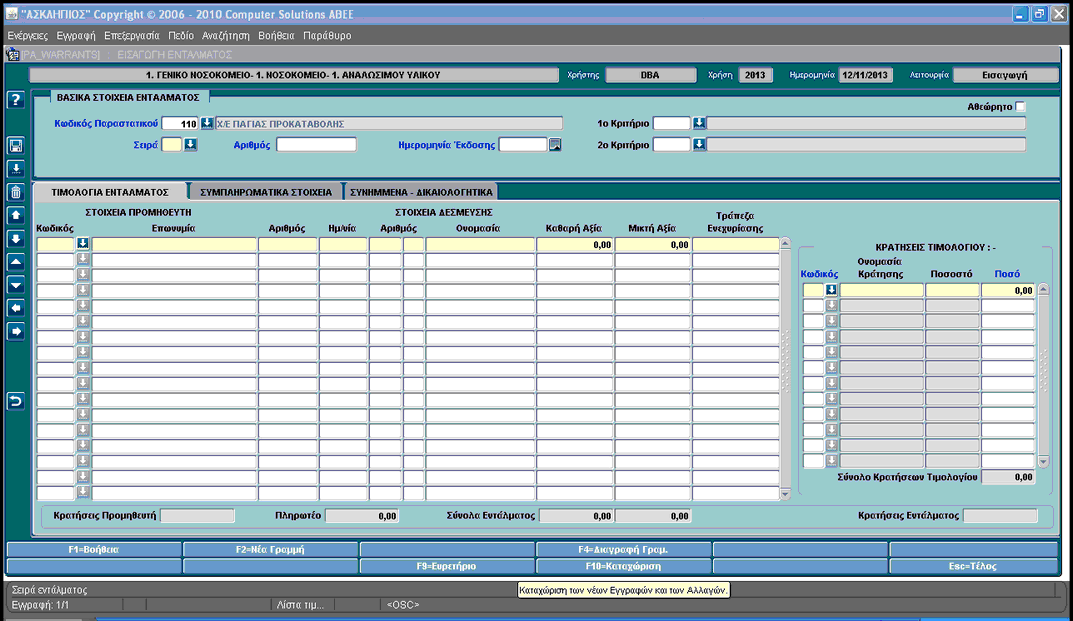The width and height of the screenshot is (1073, 621).
Task: Open the Επεξεργασία menu
Action: pos(131,36)
